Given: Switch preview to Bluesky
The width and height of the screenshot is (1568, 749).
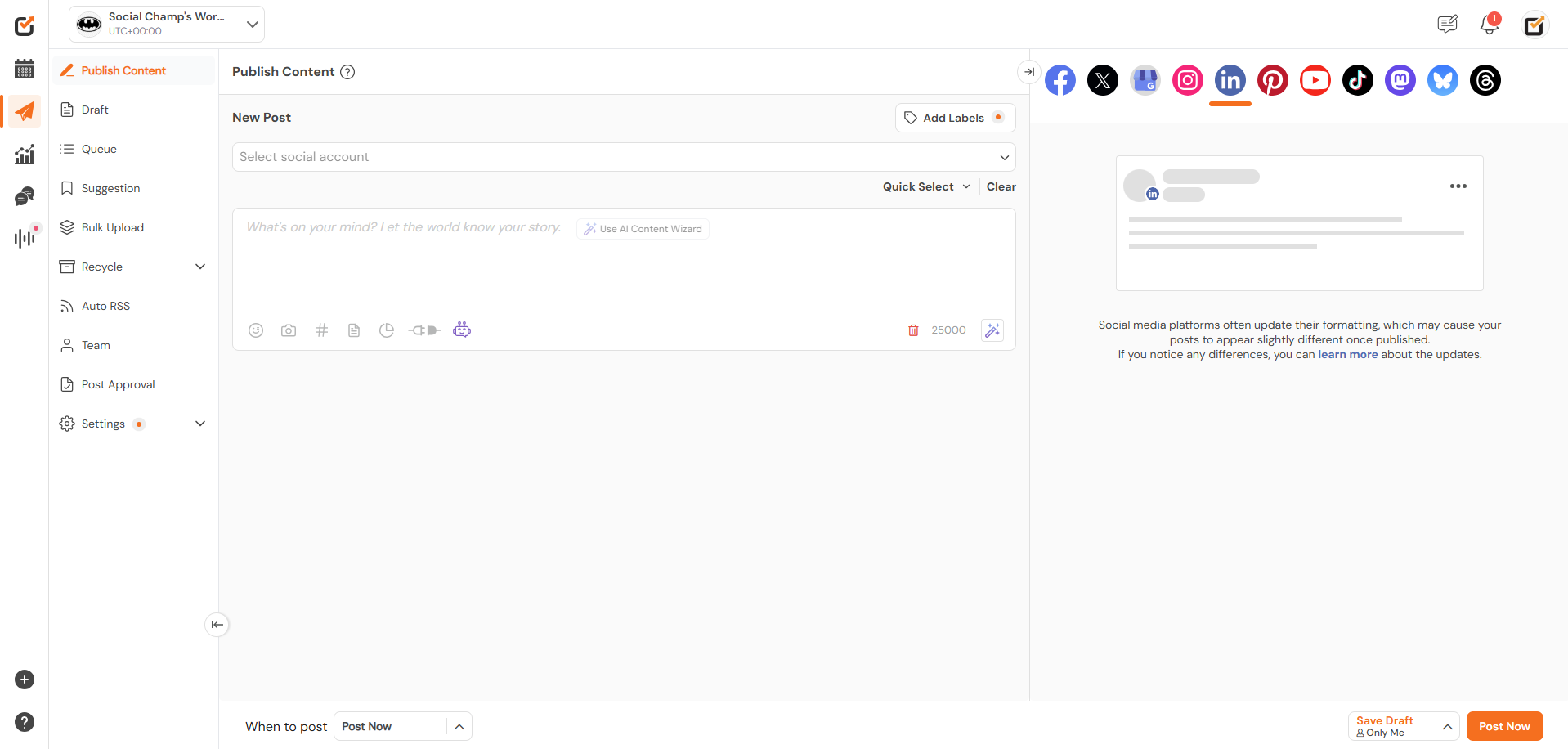Looking at the screenshot, I should (1443, 80).
